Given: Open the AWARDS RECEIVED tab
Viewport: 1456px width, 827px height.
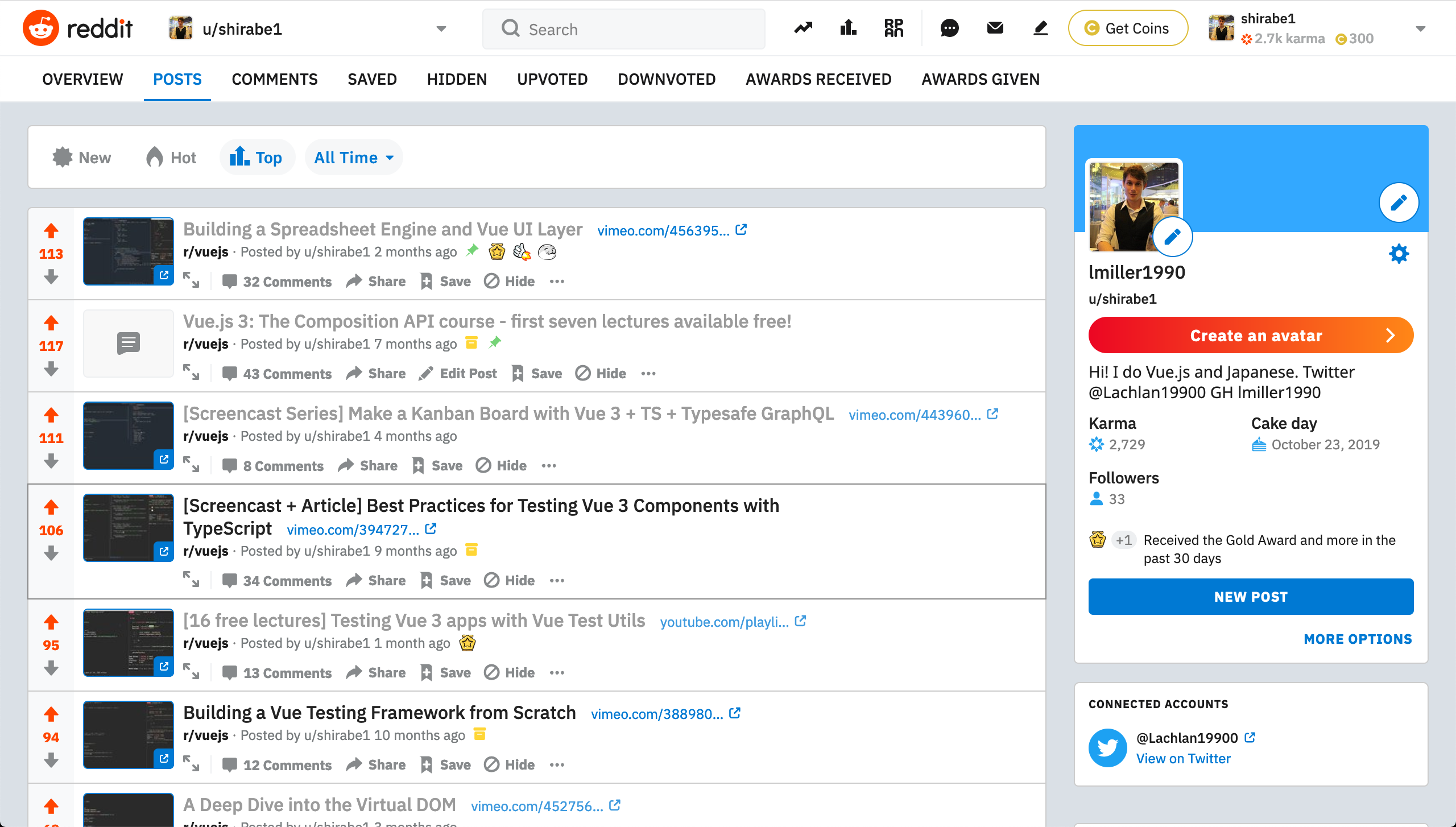Looking at the screenshot, I should [x=818, y=79].
